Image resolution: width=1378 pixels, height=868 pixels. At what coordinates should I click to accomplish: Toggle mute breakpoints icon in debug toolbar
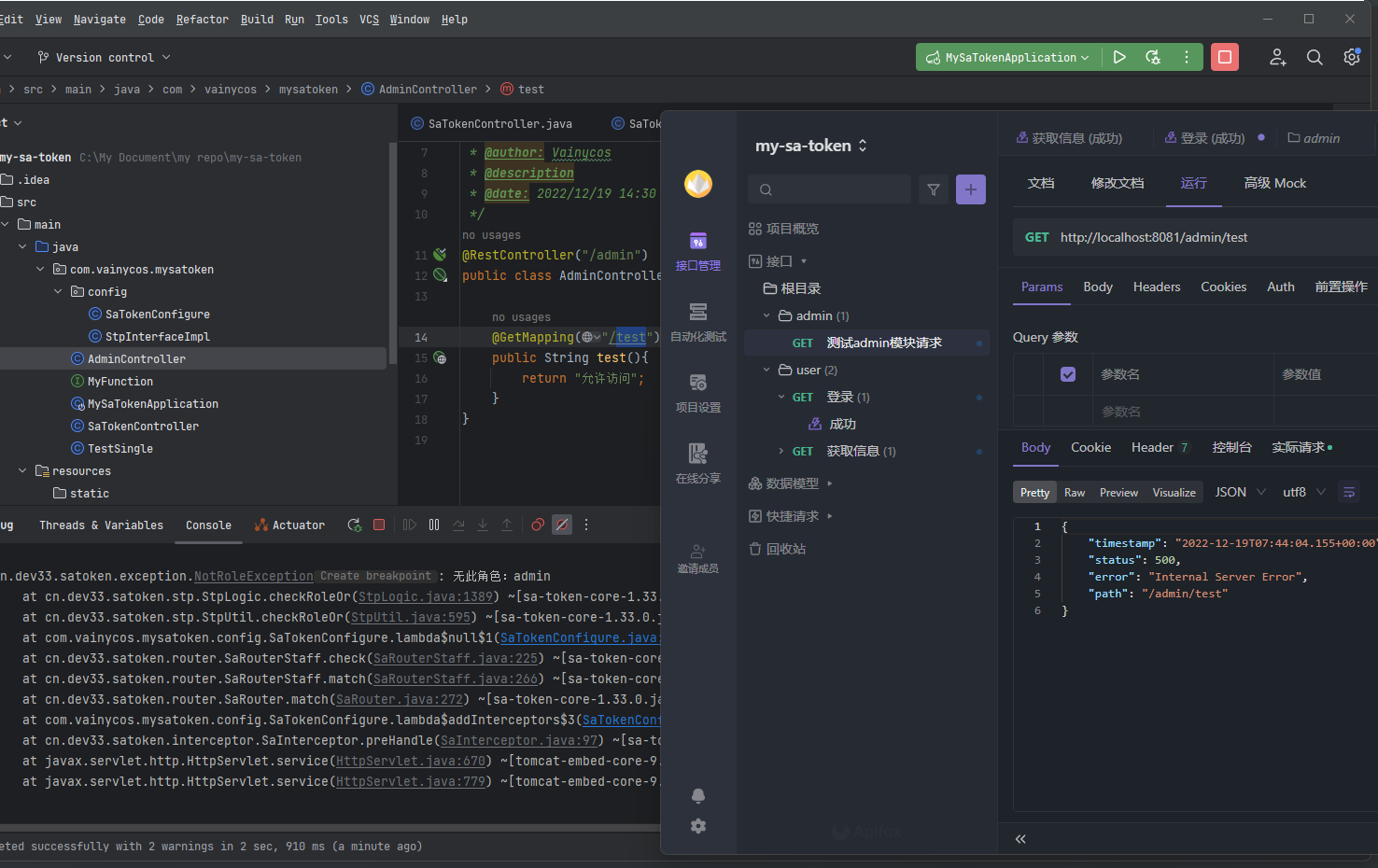[x=562, y=525]
